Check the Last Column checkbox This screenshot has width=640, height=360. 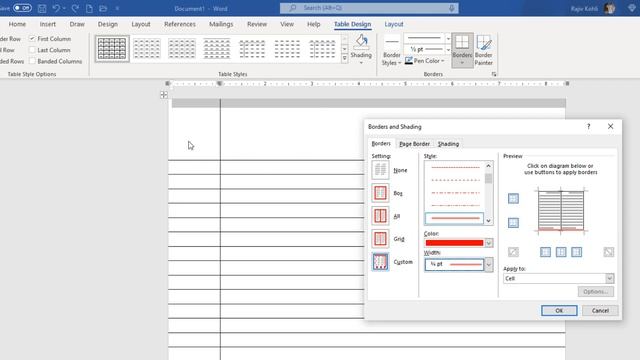(32, 50)
